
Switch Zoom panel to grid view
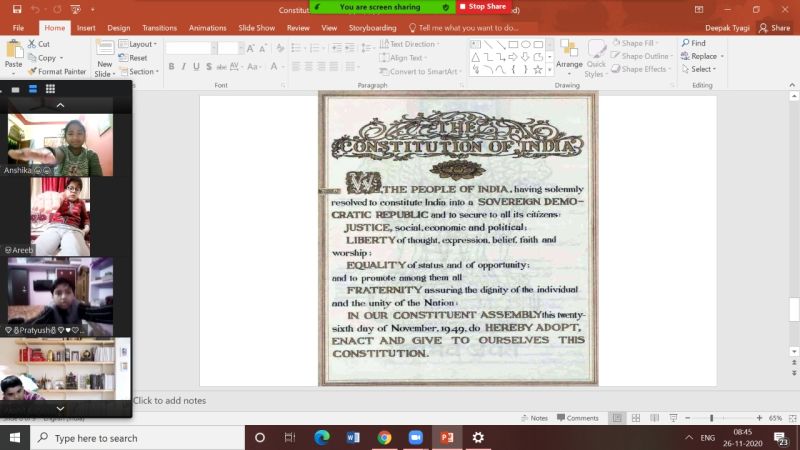coord(50,89)
